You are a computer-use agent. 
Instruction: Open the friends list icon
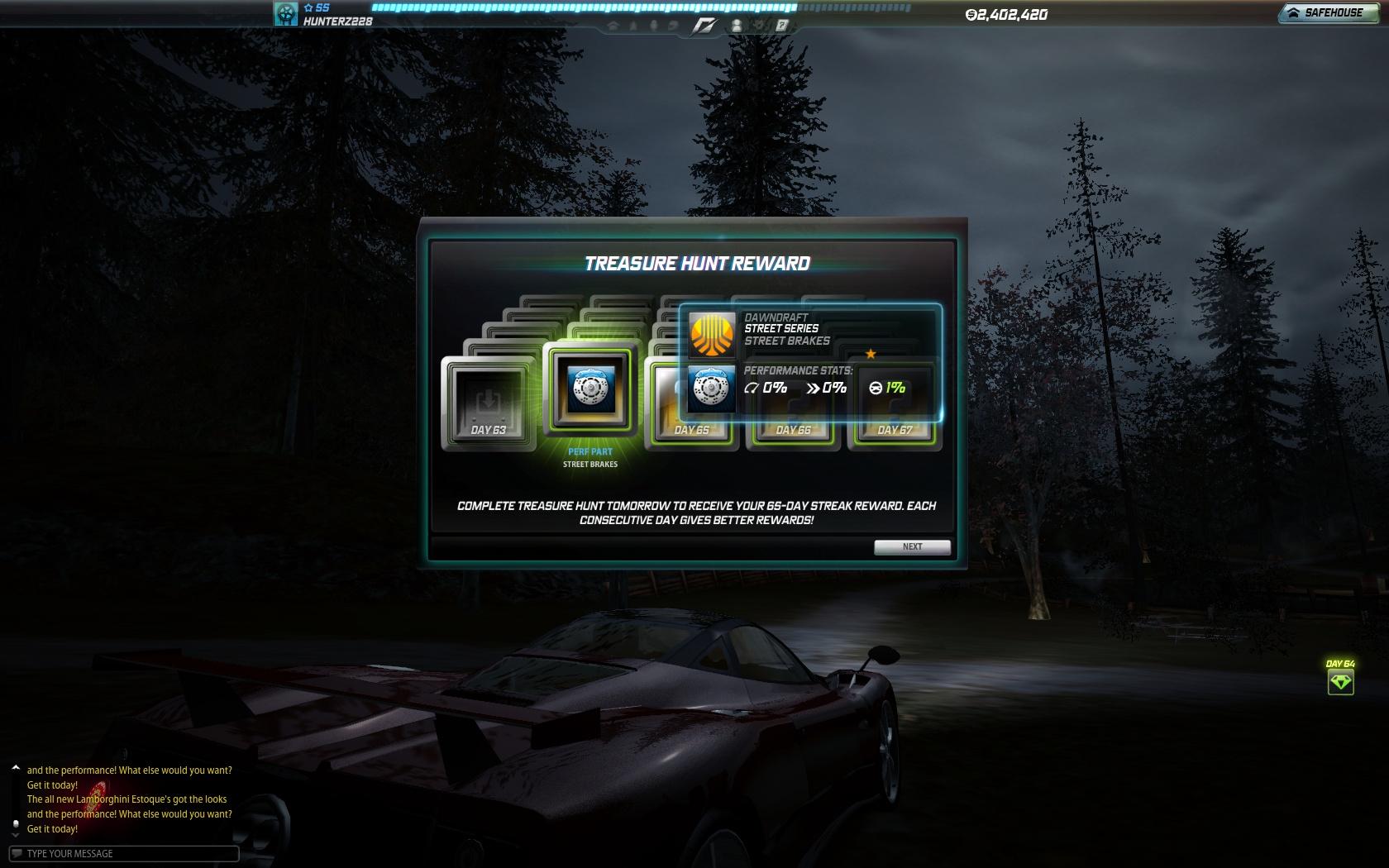point(736,26)
